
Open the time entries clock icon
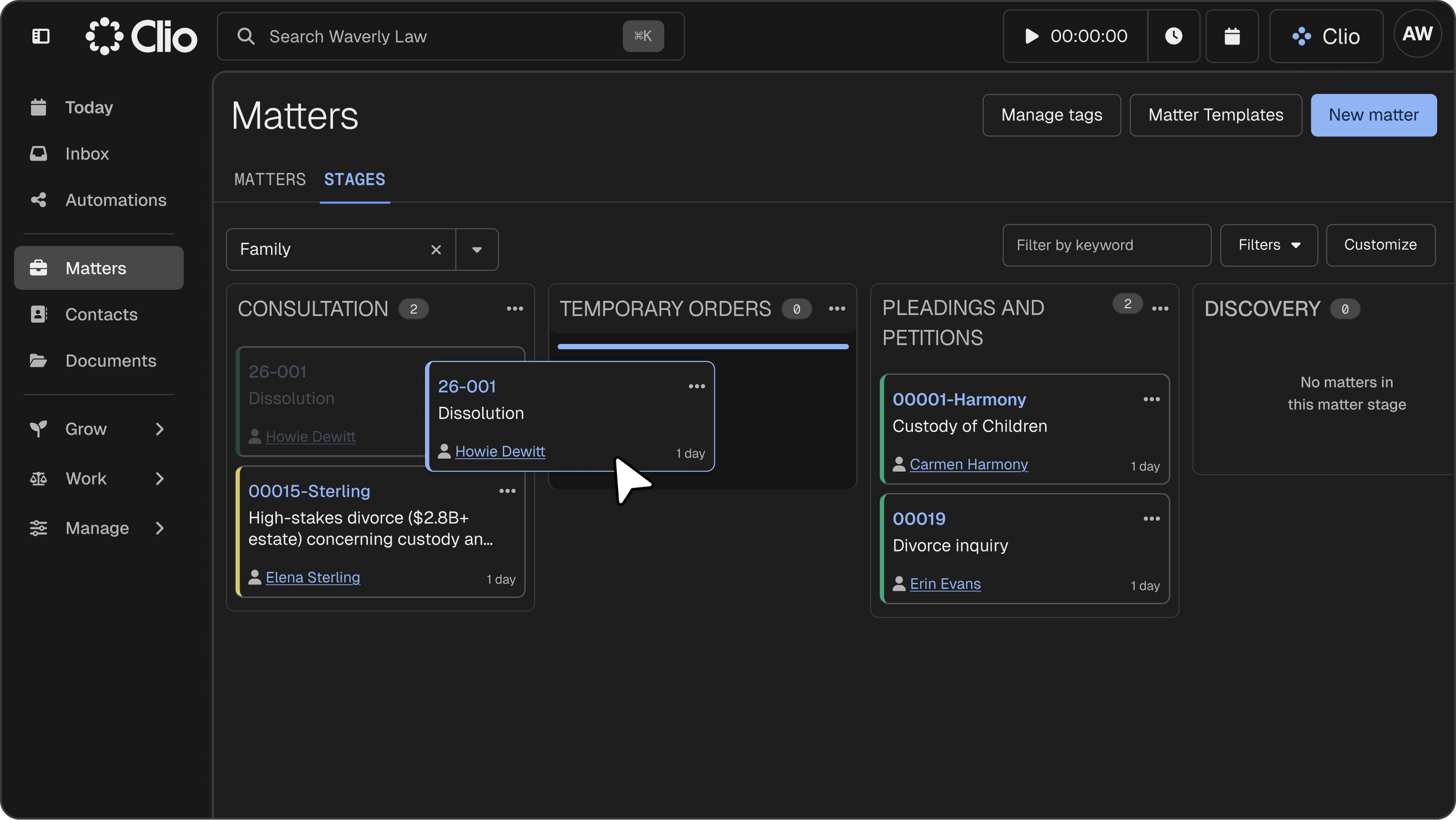(x=1173, y=36)
